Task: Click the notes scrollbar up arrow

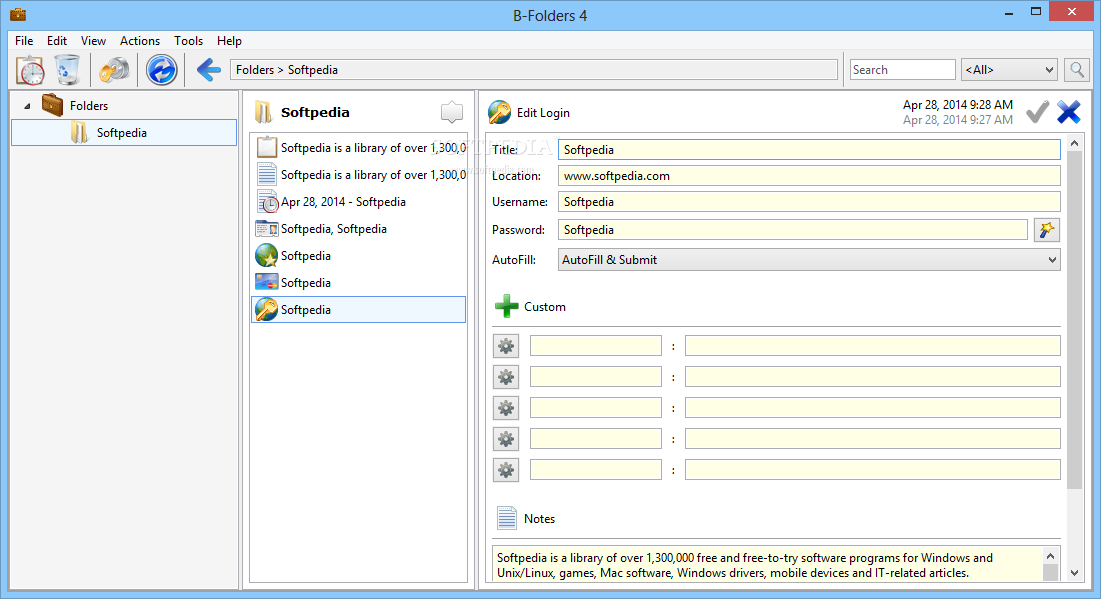Action: 1050,555
